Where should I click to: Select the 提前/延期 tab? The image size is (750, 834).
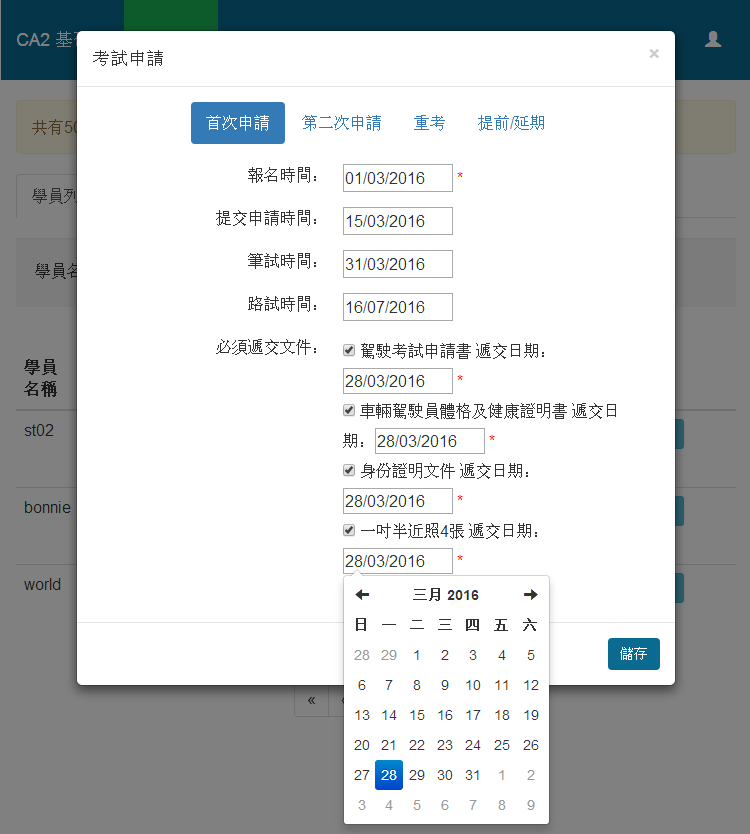point(511,123)
